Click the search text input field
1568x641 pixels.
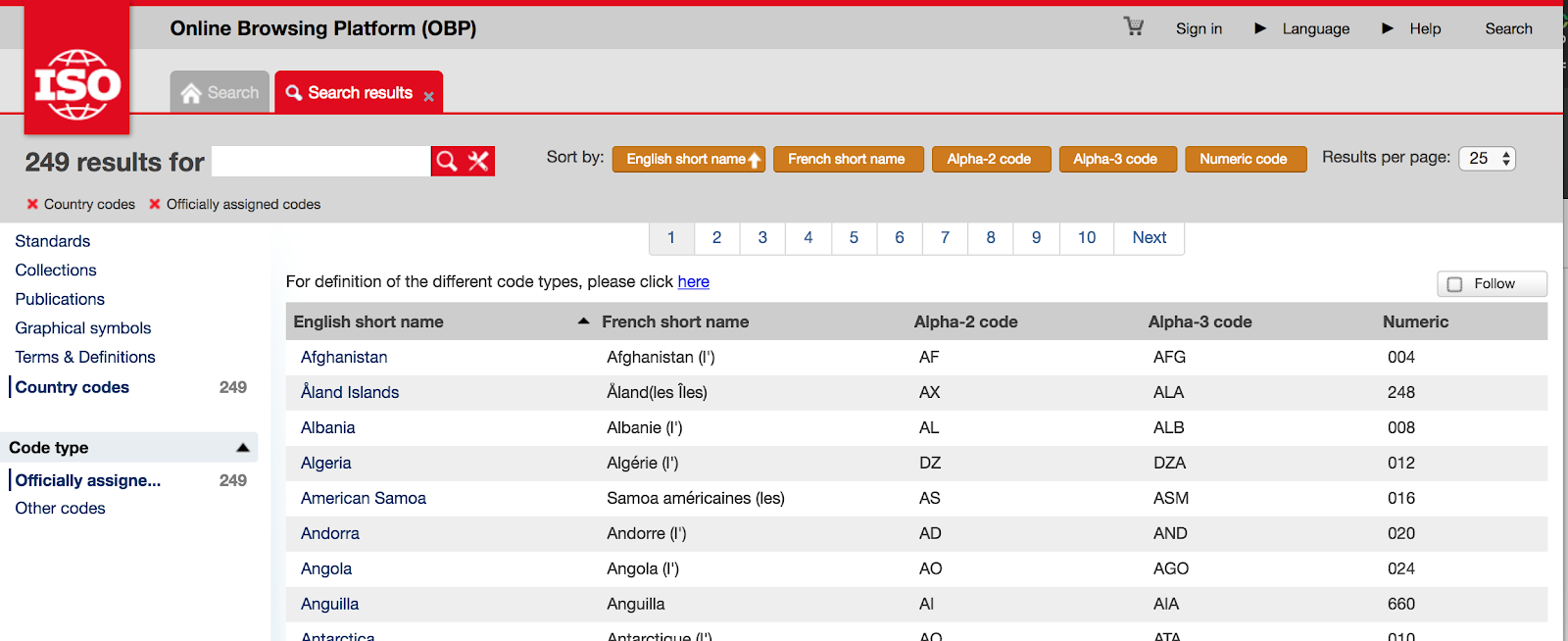pos(321,161)
